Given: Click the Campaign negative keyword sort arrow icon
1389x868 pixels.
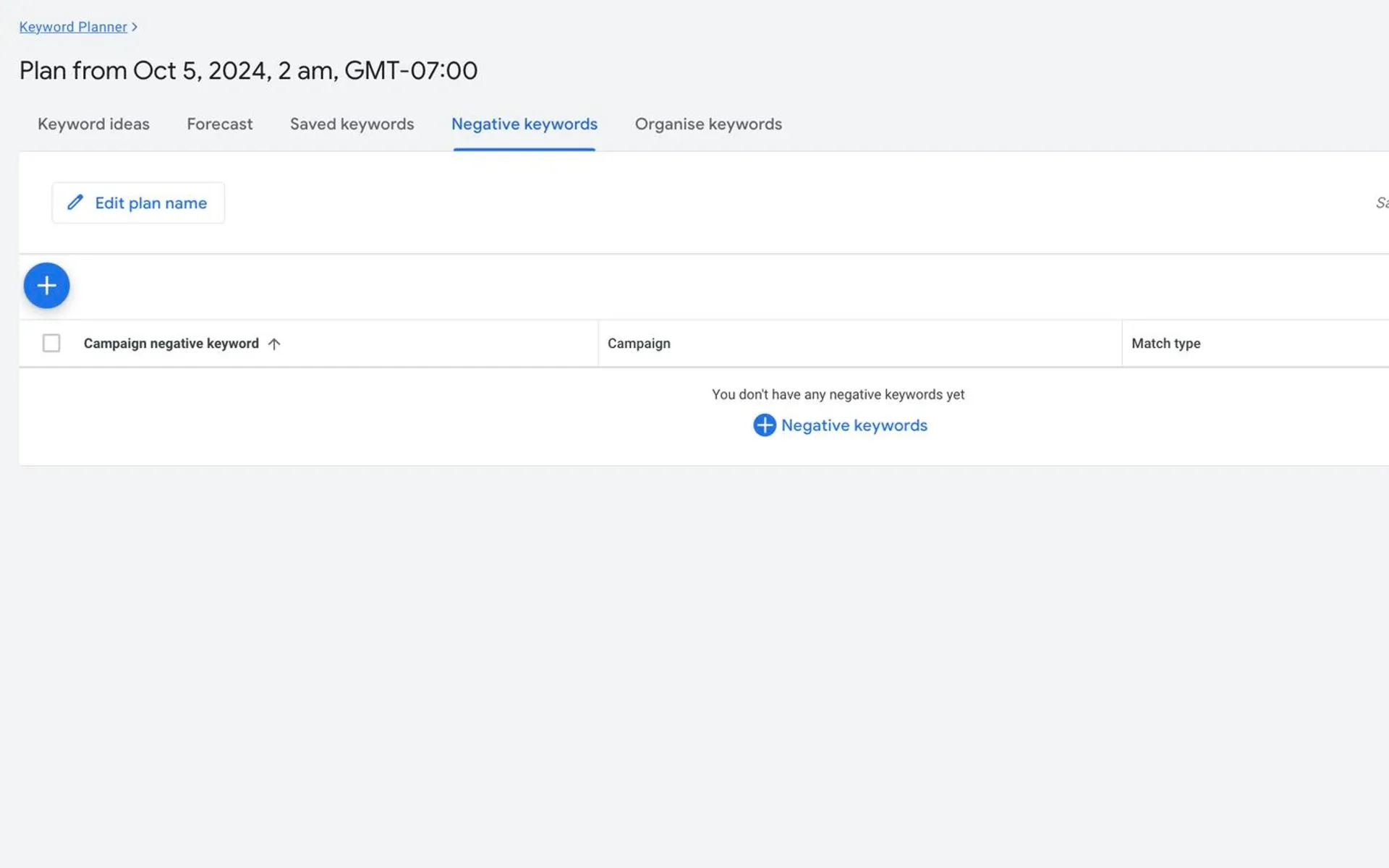Looking at the screenshot, I should point(275,343).
